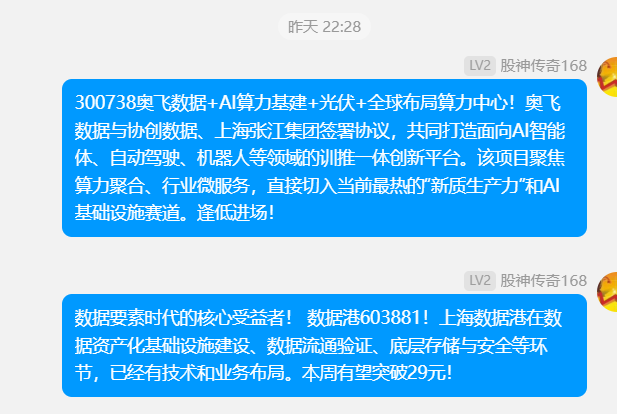Click the text 逢低进场! in the first message
617x414 pixels.
(x=235, y=213)
